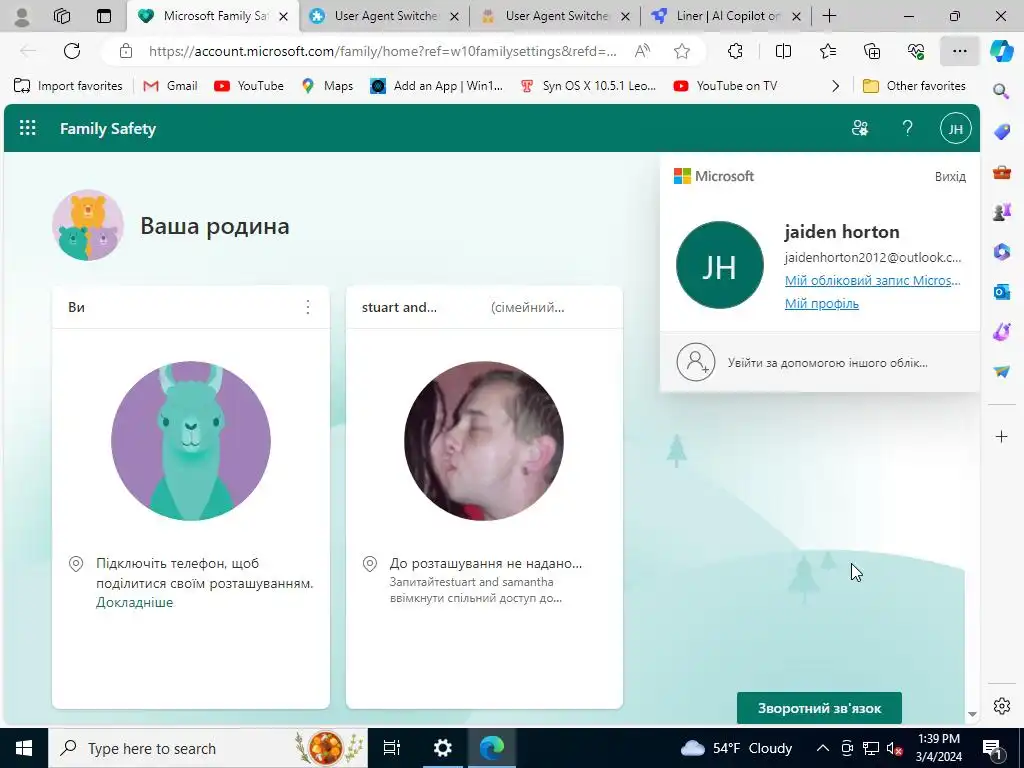Image resolution: width=1024 pixels, height=768 pixels.
Task: Open sidebar Microsoft 365 icon
Action: click(1001, 251)
